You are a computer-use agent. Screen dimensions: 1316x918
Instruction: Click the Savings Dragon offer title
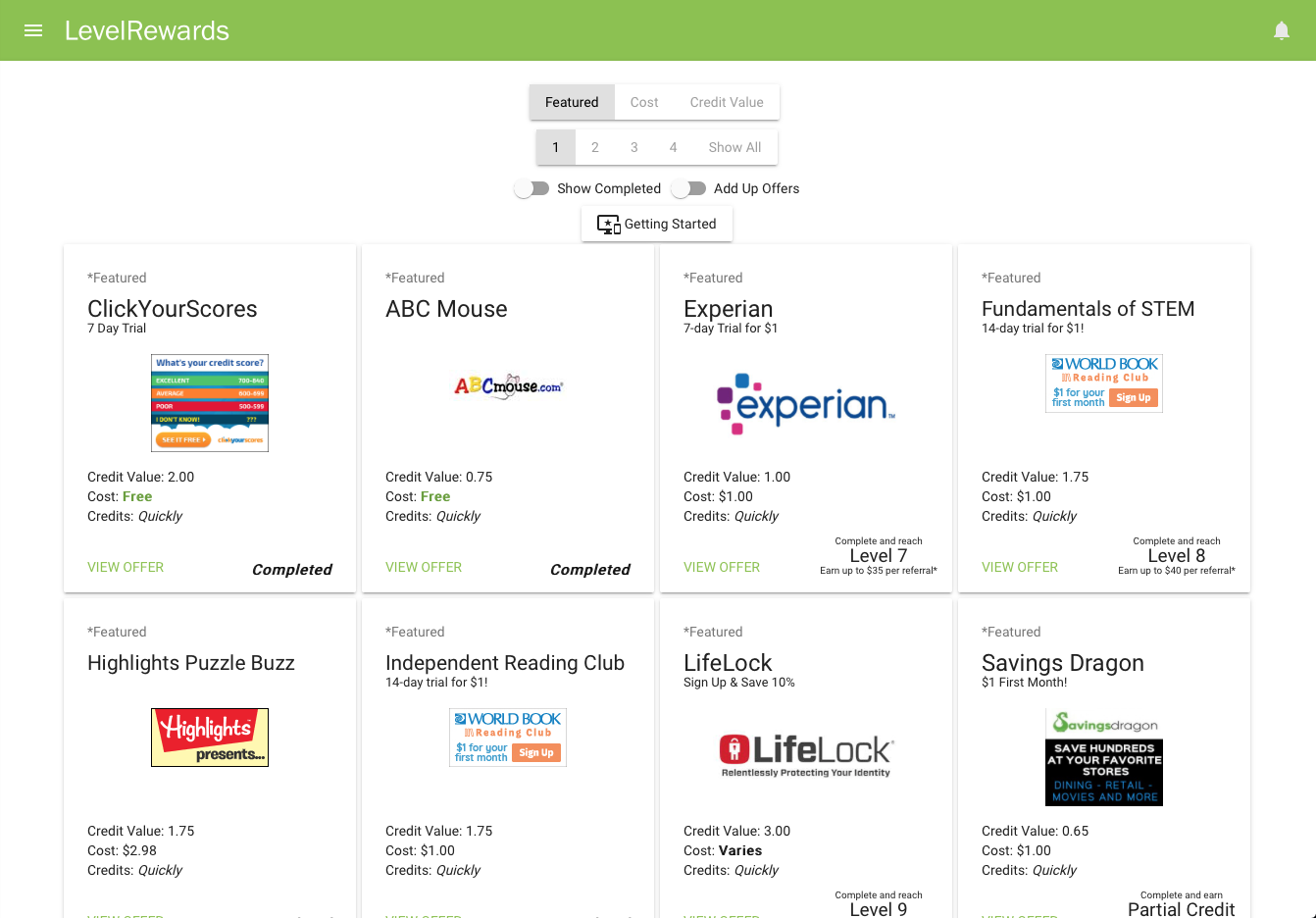1063,663
